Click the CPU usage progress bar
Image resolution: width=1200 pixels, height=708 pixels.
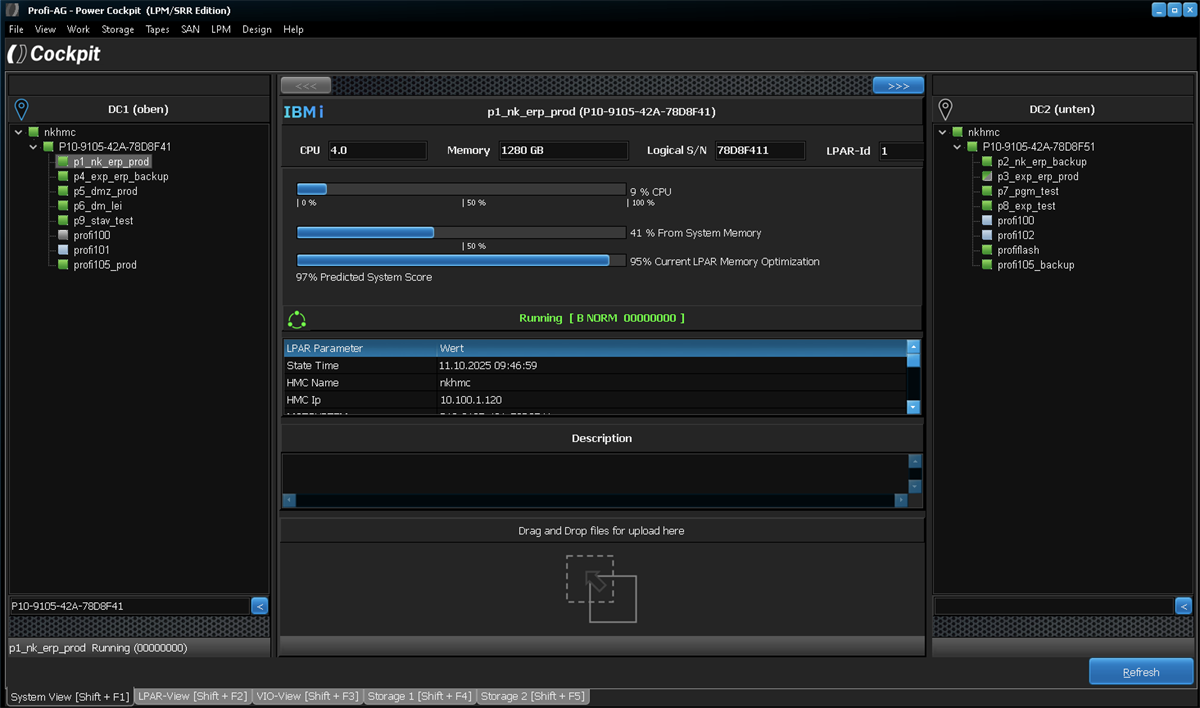461,189
